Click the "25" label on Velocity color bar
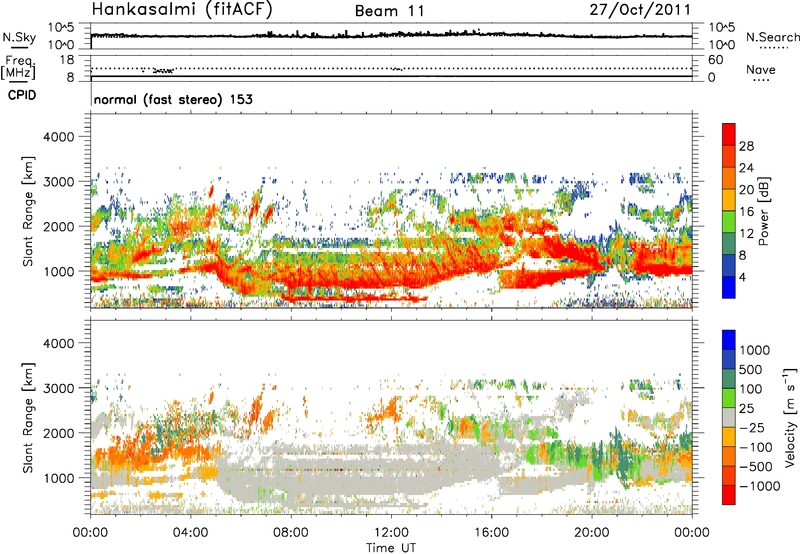The height and width of the screenshot is (554, 800). [x=746, y=409]
